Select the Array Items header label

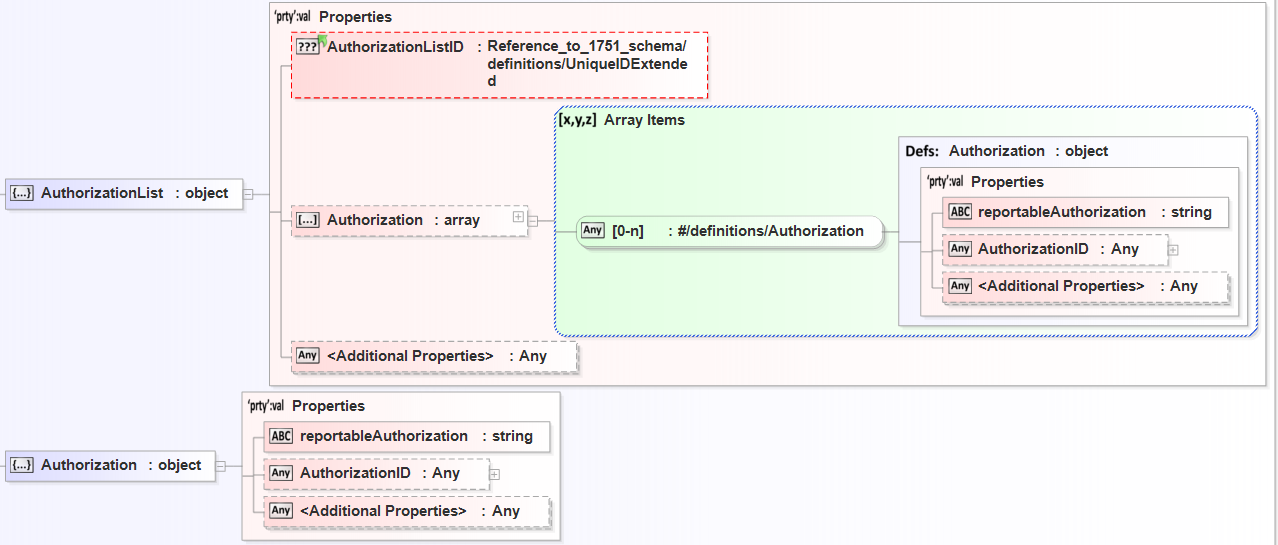644,120
